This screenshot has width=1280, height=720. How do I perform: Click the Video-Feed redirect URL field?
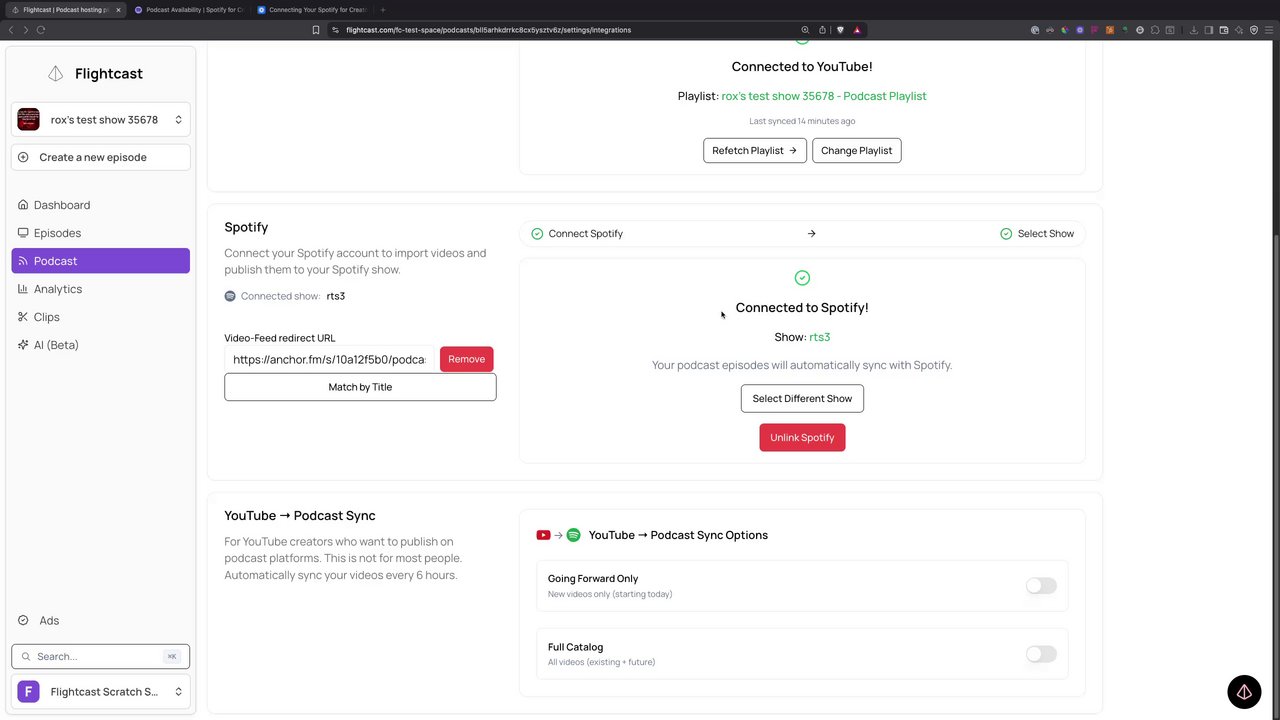pos(330,359)
